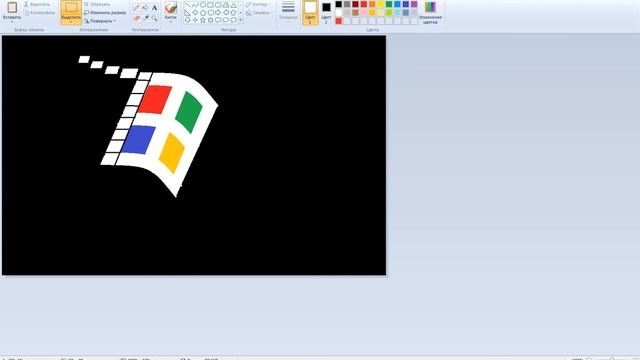Pick the purple palette swatch
This screenshot has width=640, height=360.
click(414, 4)
